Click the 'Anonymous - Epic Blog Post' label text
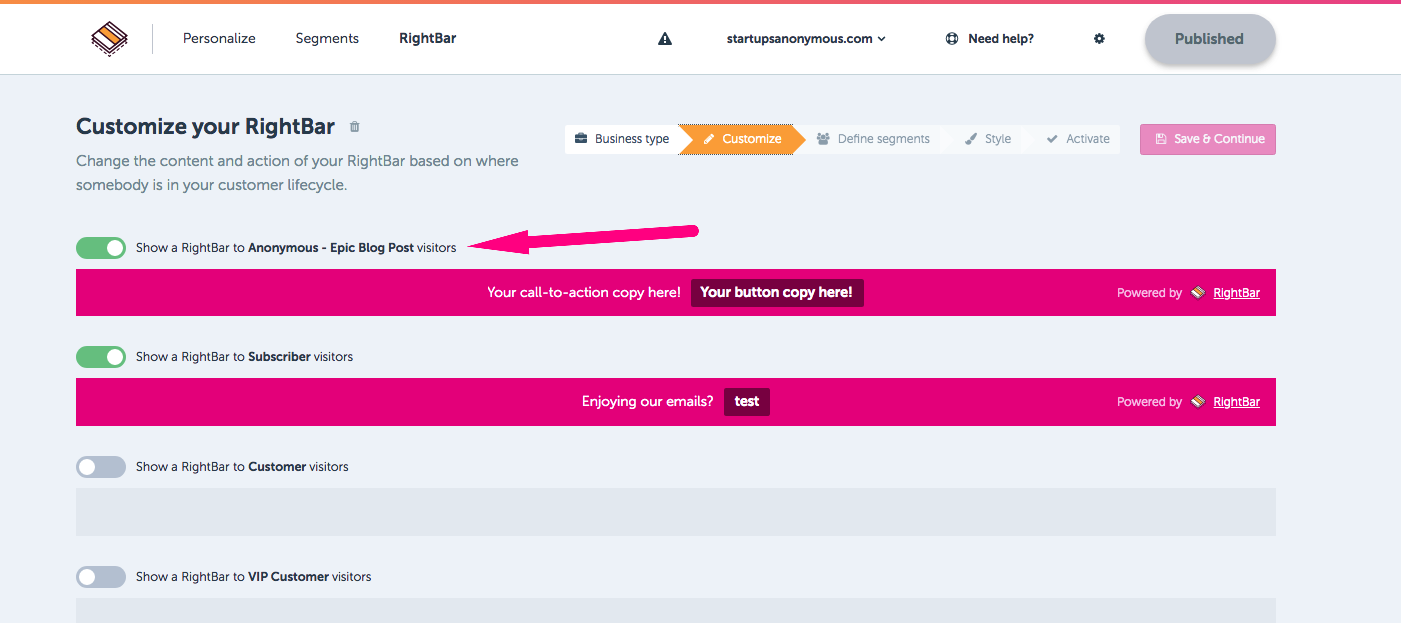 (x=331, y=248)
